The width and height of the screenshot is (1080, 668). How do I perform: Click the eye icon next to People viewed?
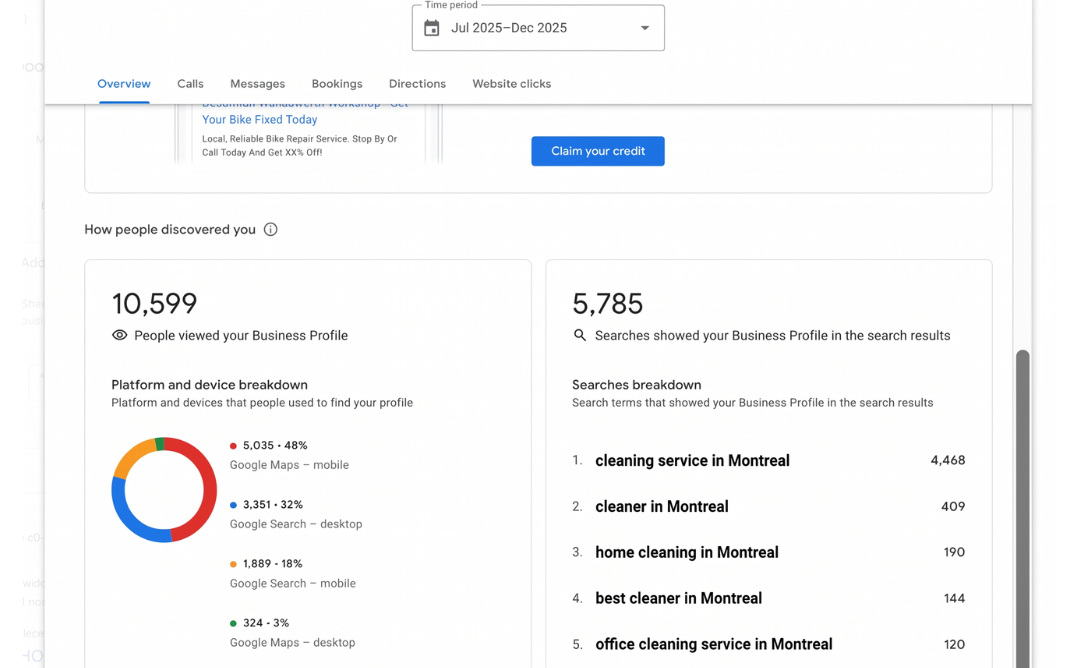point(120,335)
